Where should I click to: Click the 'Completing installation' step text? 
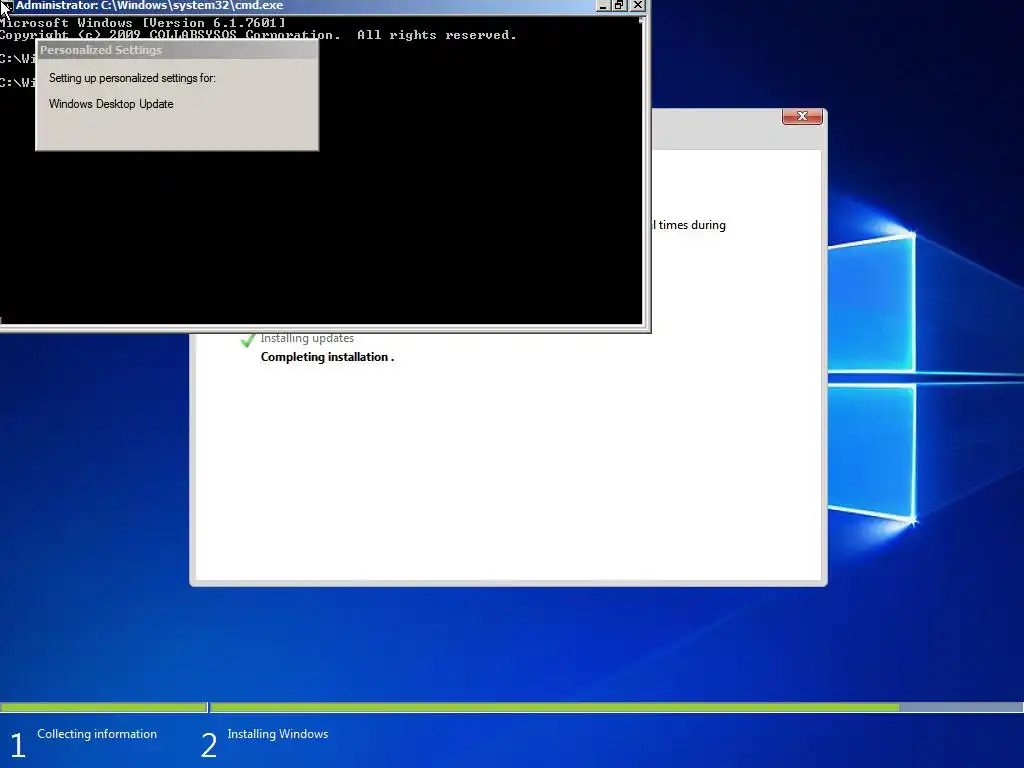[325, 357]
